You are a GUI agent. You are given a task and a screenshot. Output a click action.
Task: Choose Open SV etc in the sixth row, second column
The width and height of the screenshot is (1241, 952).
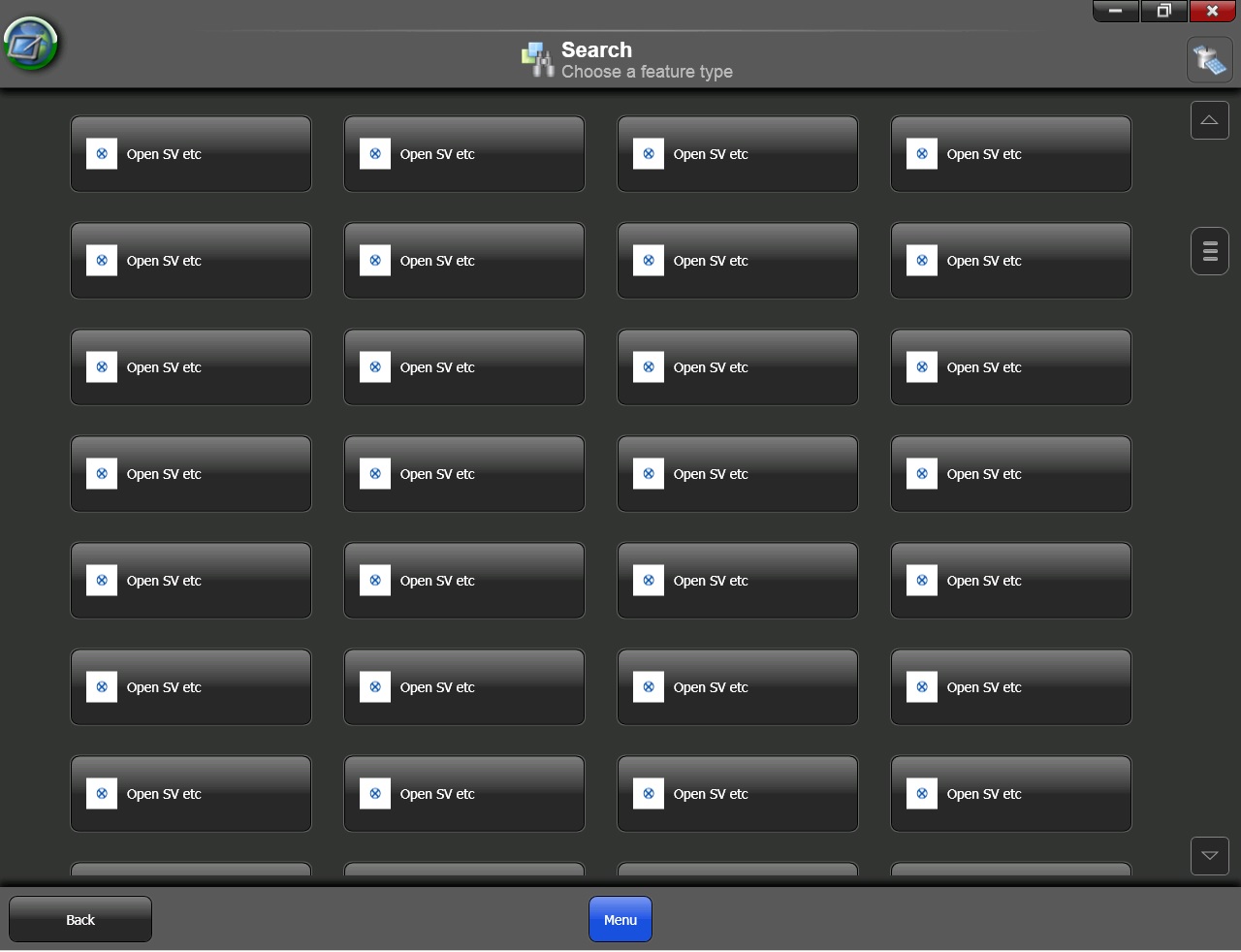pyautogui.click(x=463, y=686)
